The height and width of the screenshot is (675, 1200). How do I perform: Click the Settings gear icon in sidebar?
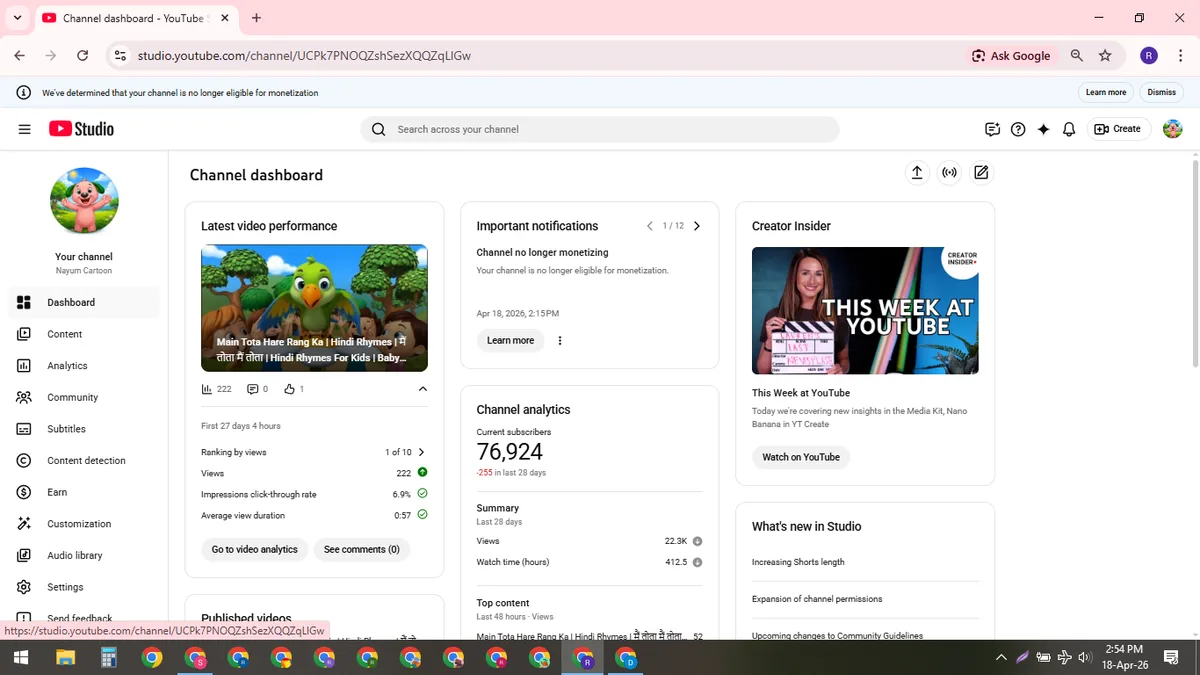(24, 587)
